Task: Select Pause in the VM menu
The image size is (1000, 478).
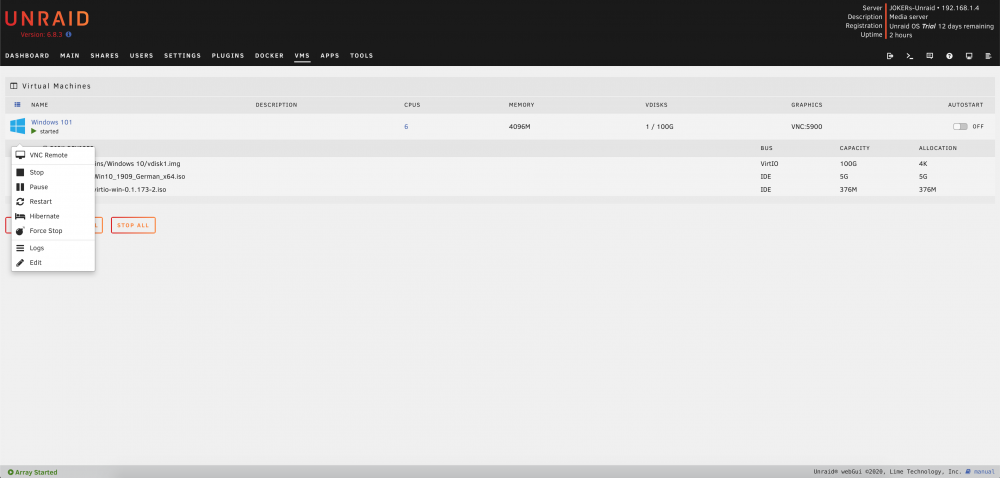Action: click(x=53, y=187)
